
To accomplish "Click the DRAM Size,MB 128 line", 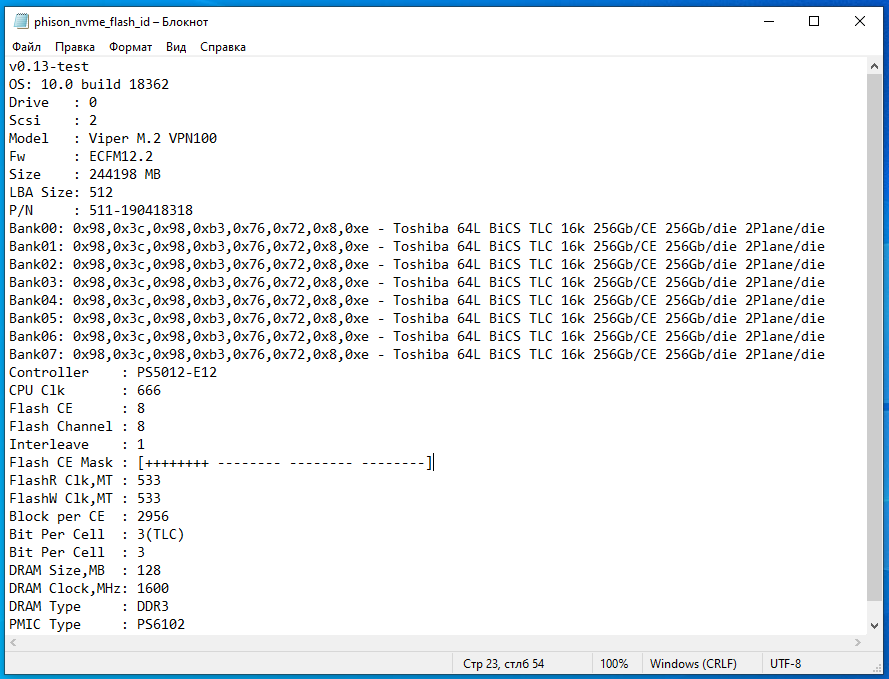I will click(85, 570).
